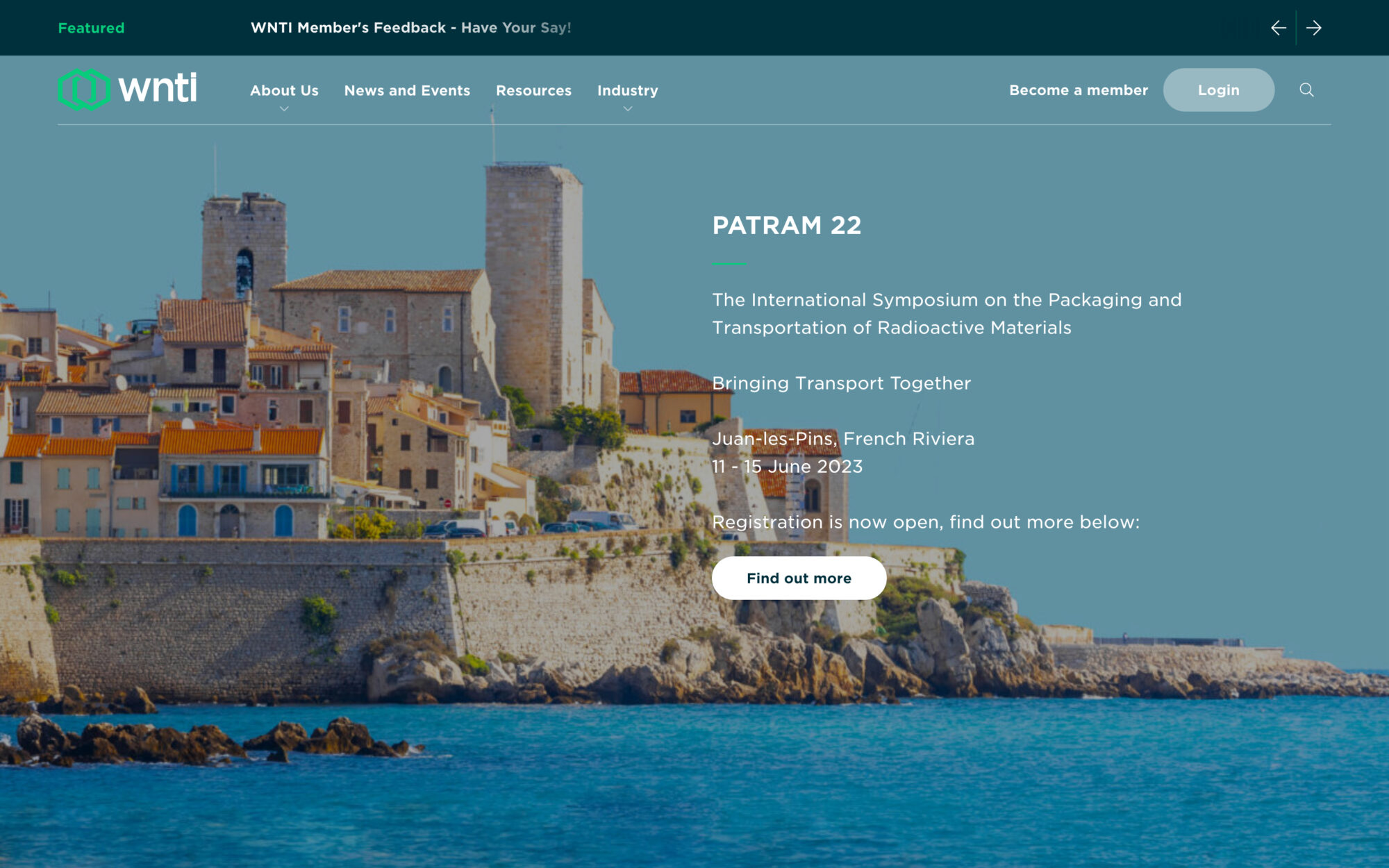The image size is (1389, 868).
Task: Open the About Us menu
Action: 284,90
